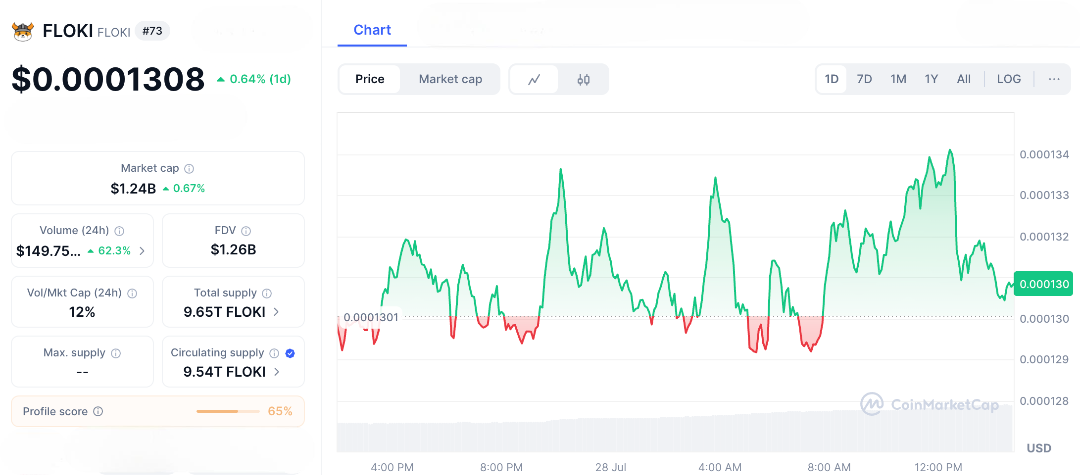
Task: Click the Profile score progress bar
Action: click(x=227, y=411)
